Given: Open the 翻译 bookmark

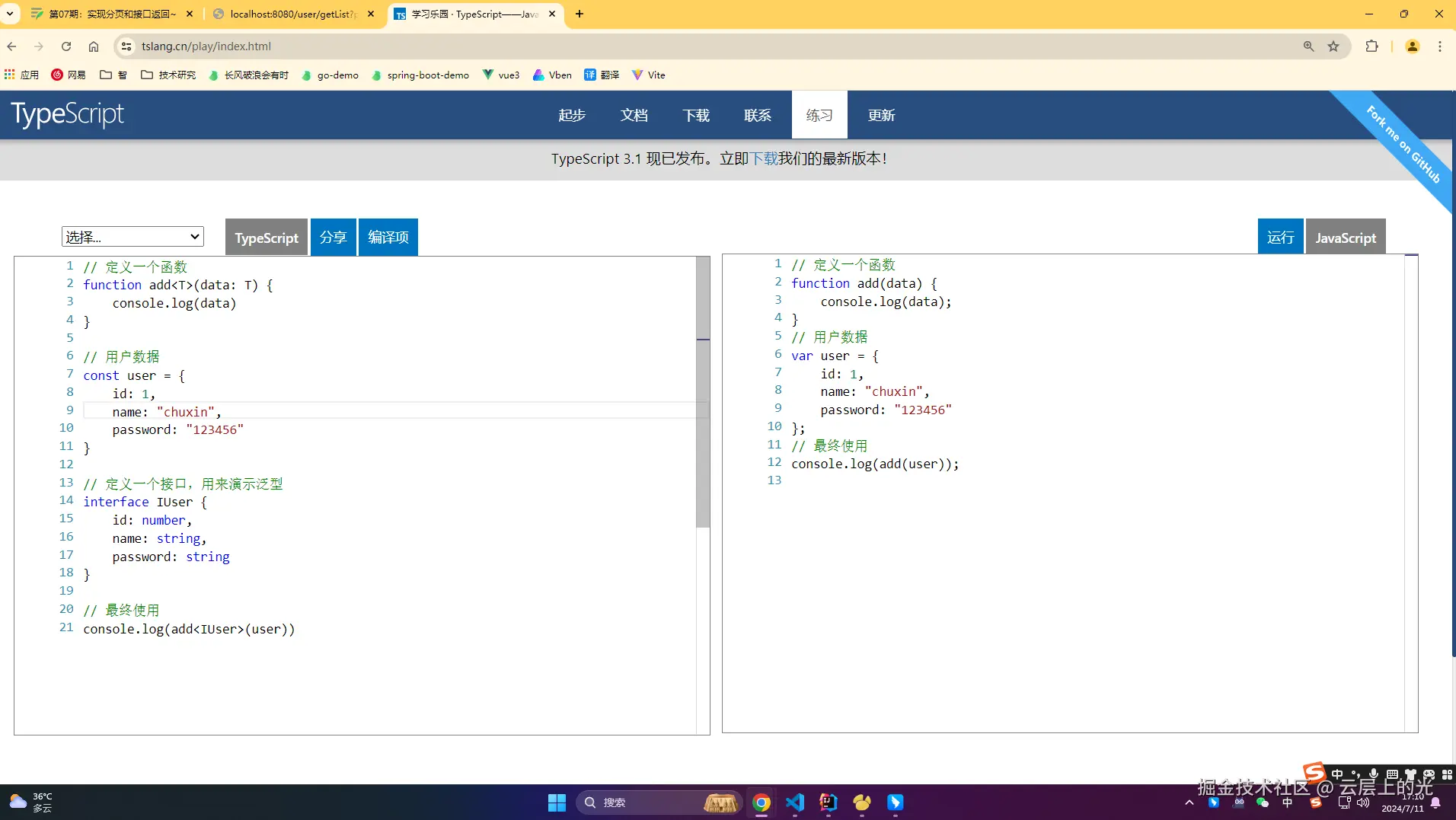Looking at the screenshot, I should tap(602, 75).
